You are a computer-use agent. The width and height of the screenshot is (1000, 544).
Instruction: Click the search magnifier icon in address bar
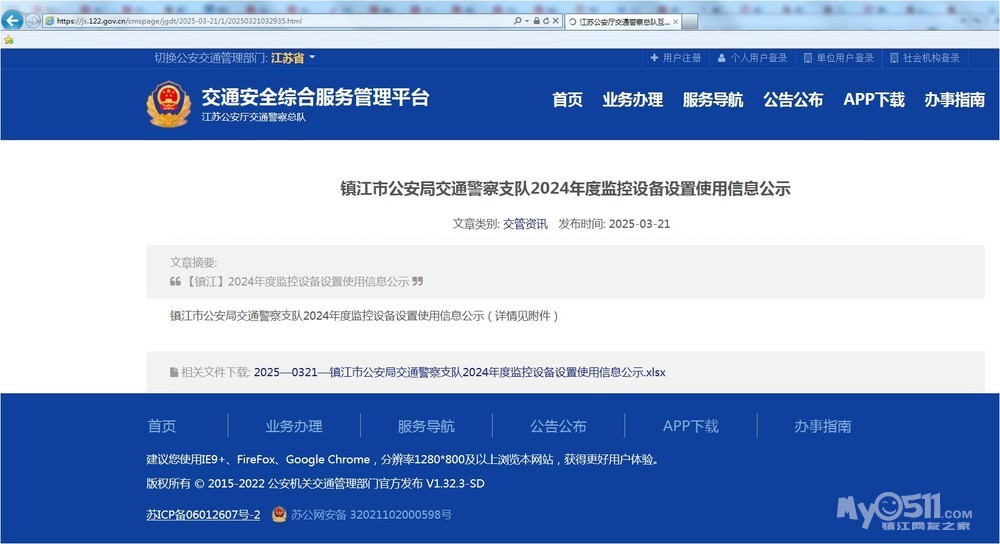click(x=516, y=20)
